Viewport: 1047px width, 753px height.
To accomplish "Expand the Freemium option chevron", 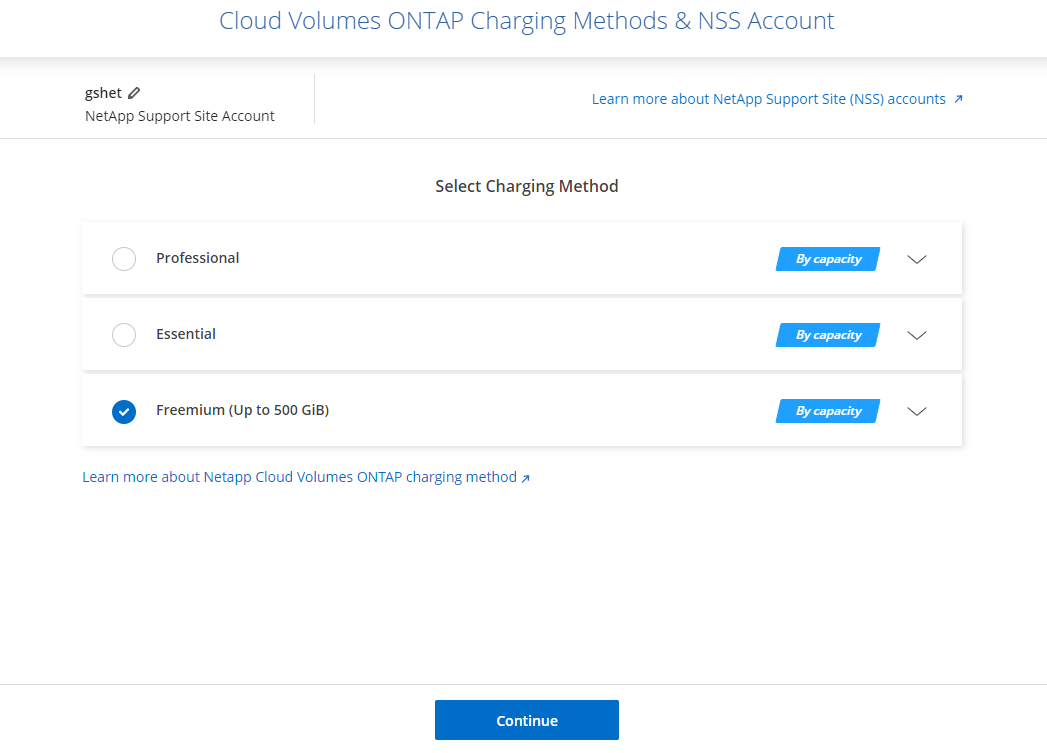I will click(917, 411).
